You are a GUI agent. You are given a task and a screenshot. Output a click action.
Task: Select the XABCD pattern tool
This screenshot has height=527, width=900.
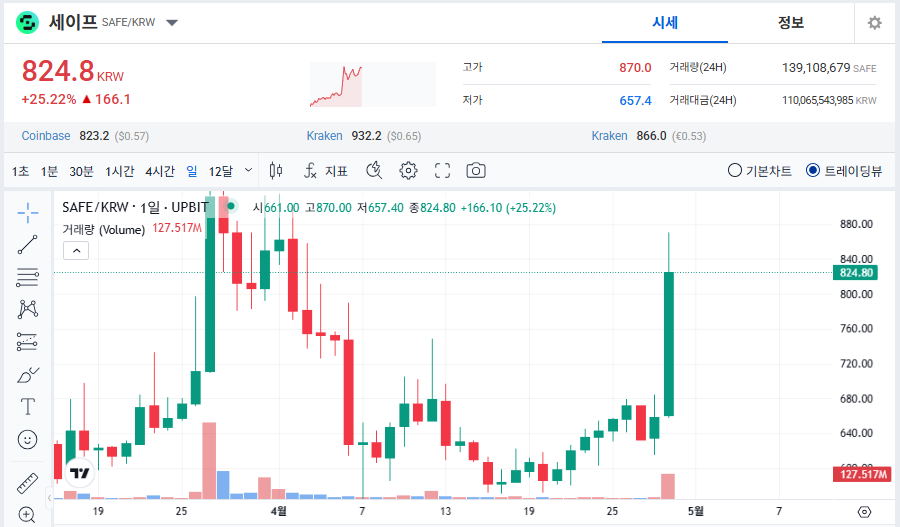[x=28, y=309]
